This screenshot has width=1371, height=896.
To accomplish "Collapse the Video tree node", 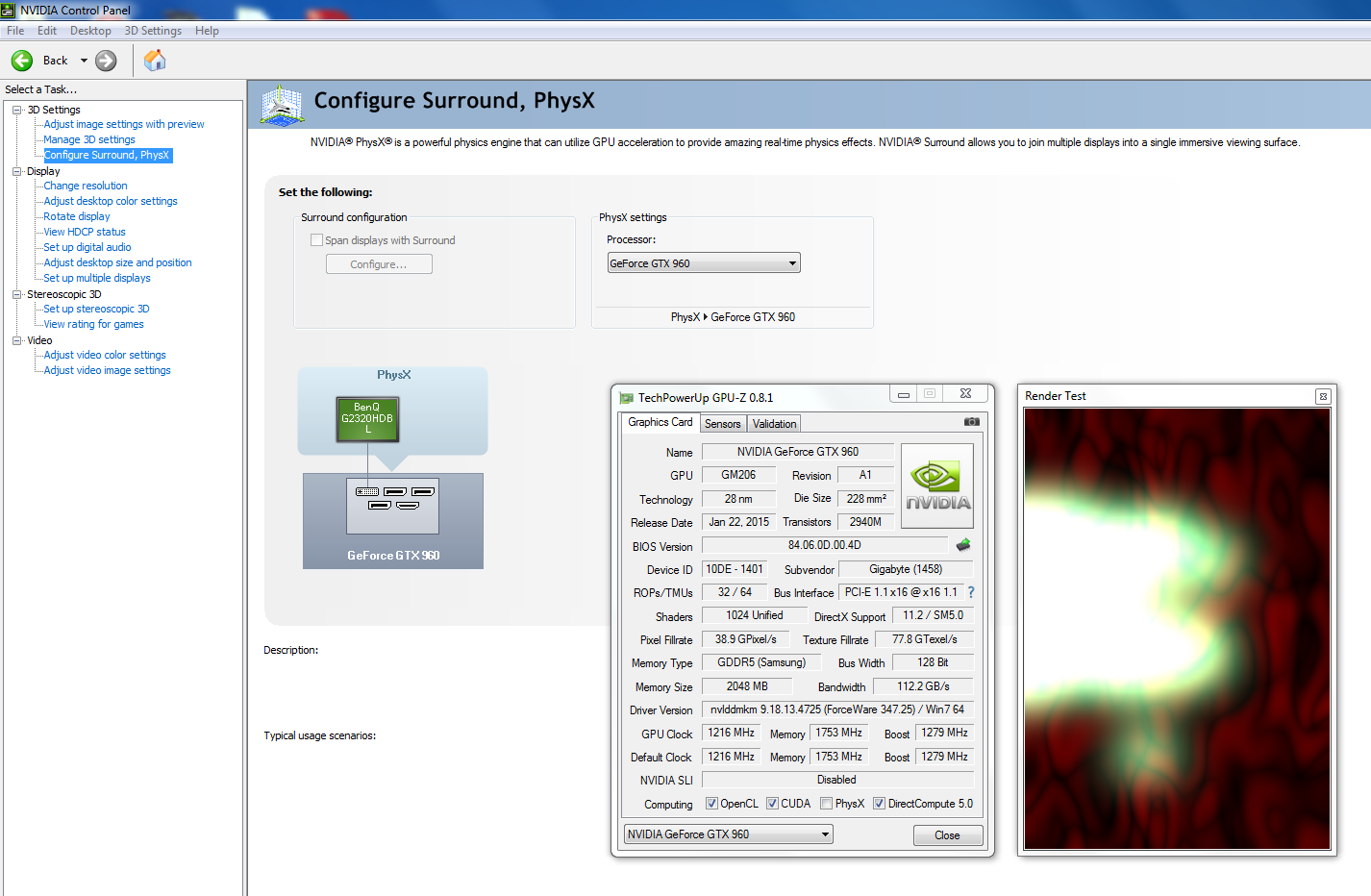I will tap(16, 340).
